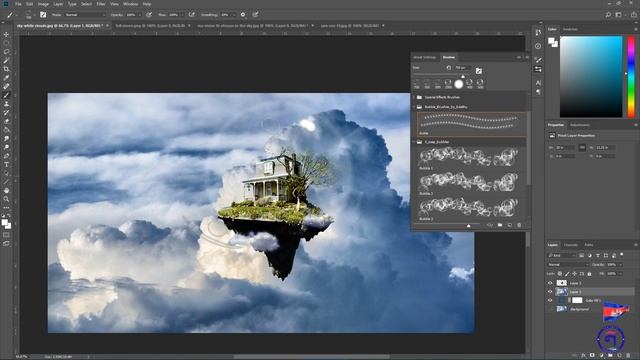This screenshot has height=360, width=640.
Task: Click foreground color swatch in Color panel
Action: 551,41
